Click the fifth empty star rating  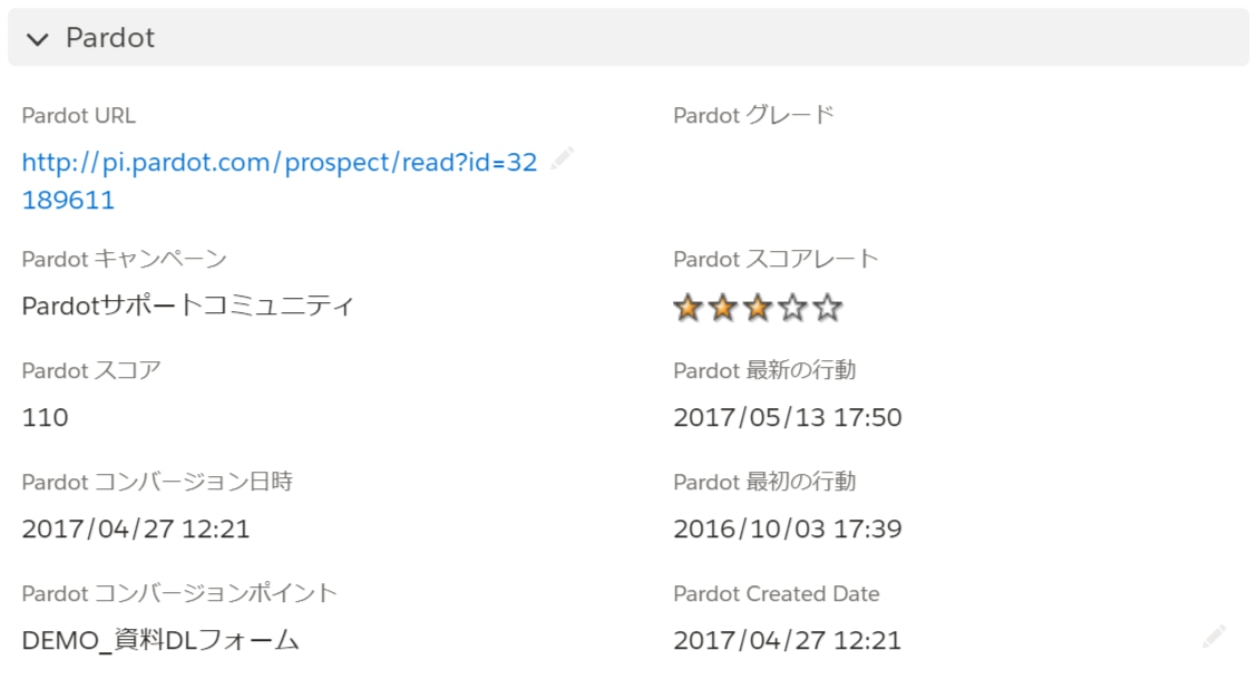(827, 309)
